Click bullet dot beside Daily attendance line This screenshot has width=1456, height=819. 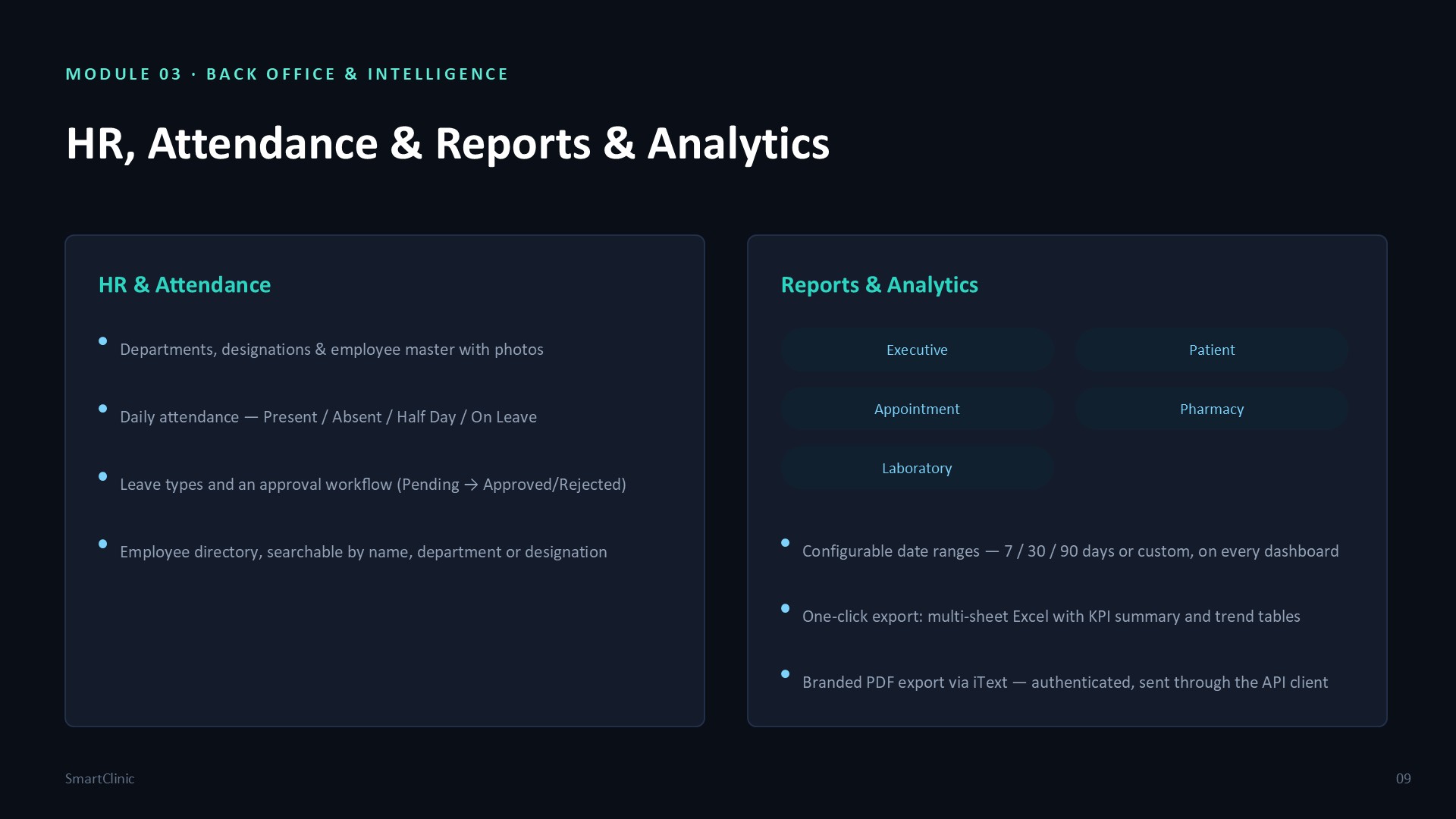tap(103, 409)
